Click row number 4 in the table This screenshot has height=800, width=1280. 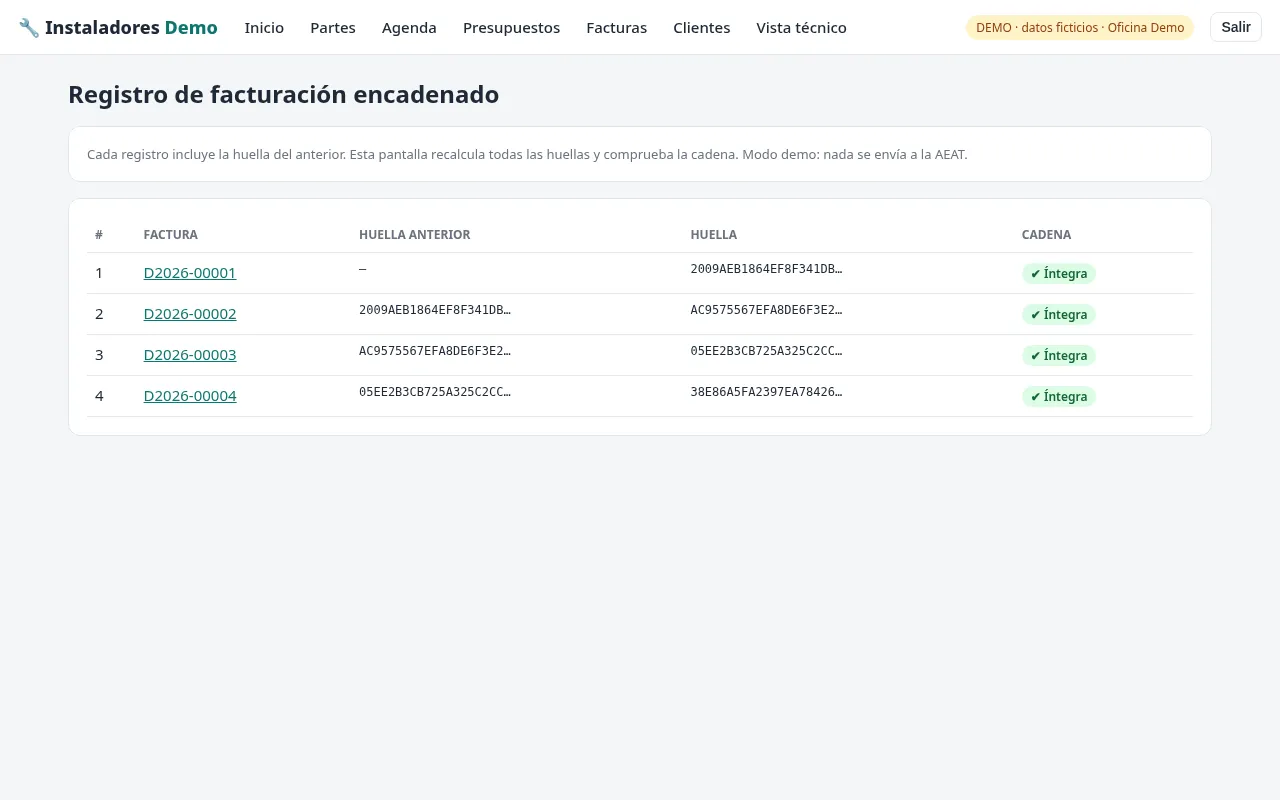tap(99, 396)
